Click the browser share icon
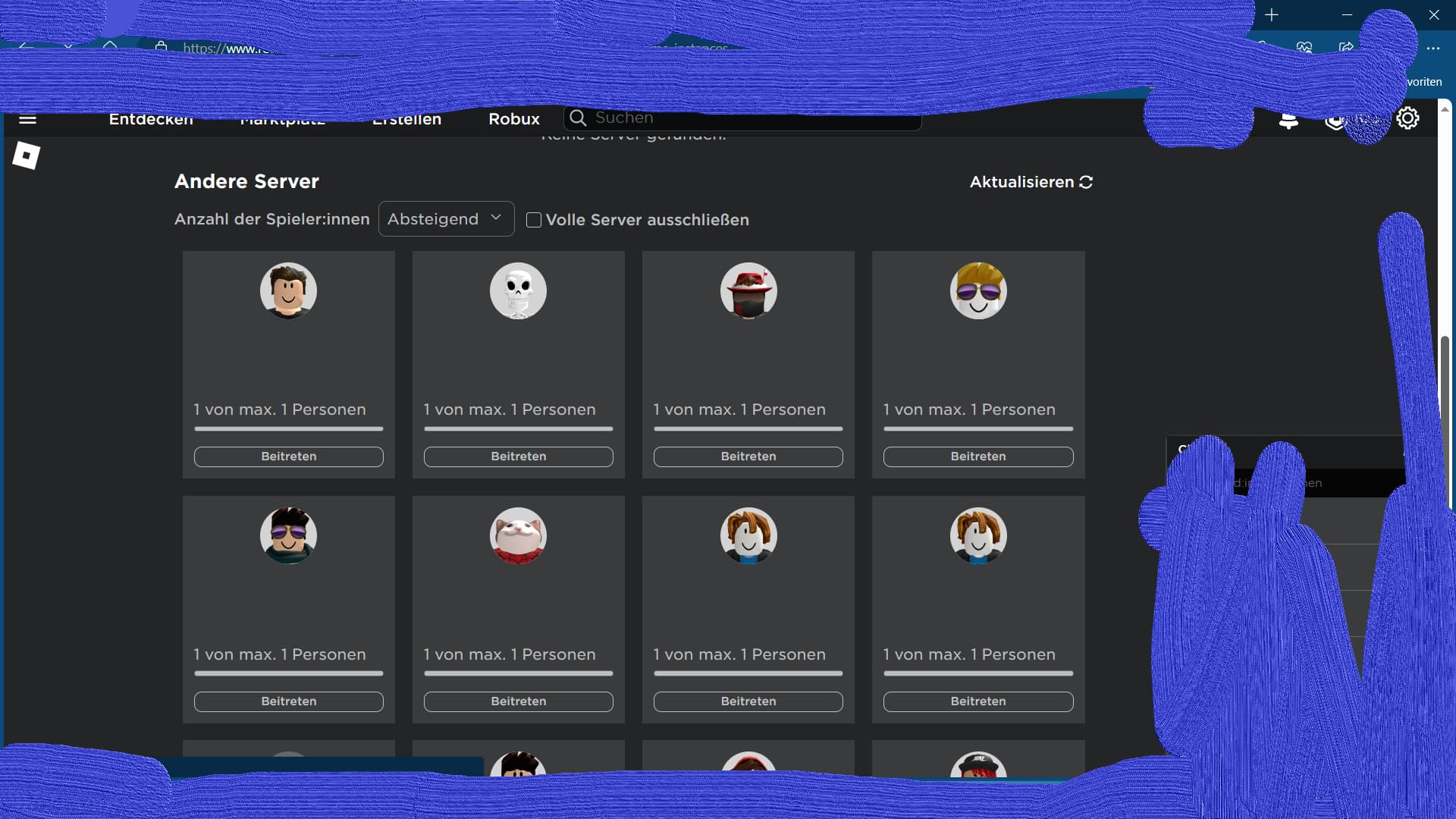 (1346, 47)
